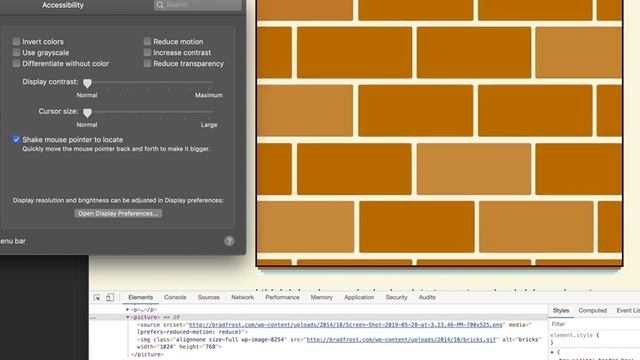
Task: Open the Memory tab
Action: 322,298
